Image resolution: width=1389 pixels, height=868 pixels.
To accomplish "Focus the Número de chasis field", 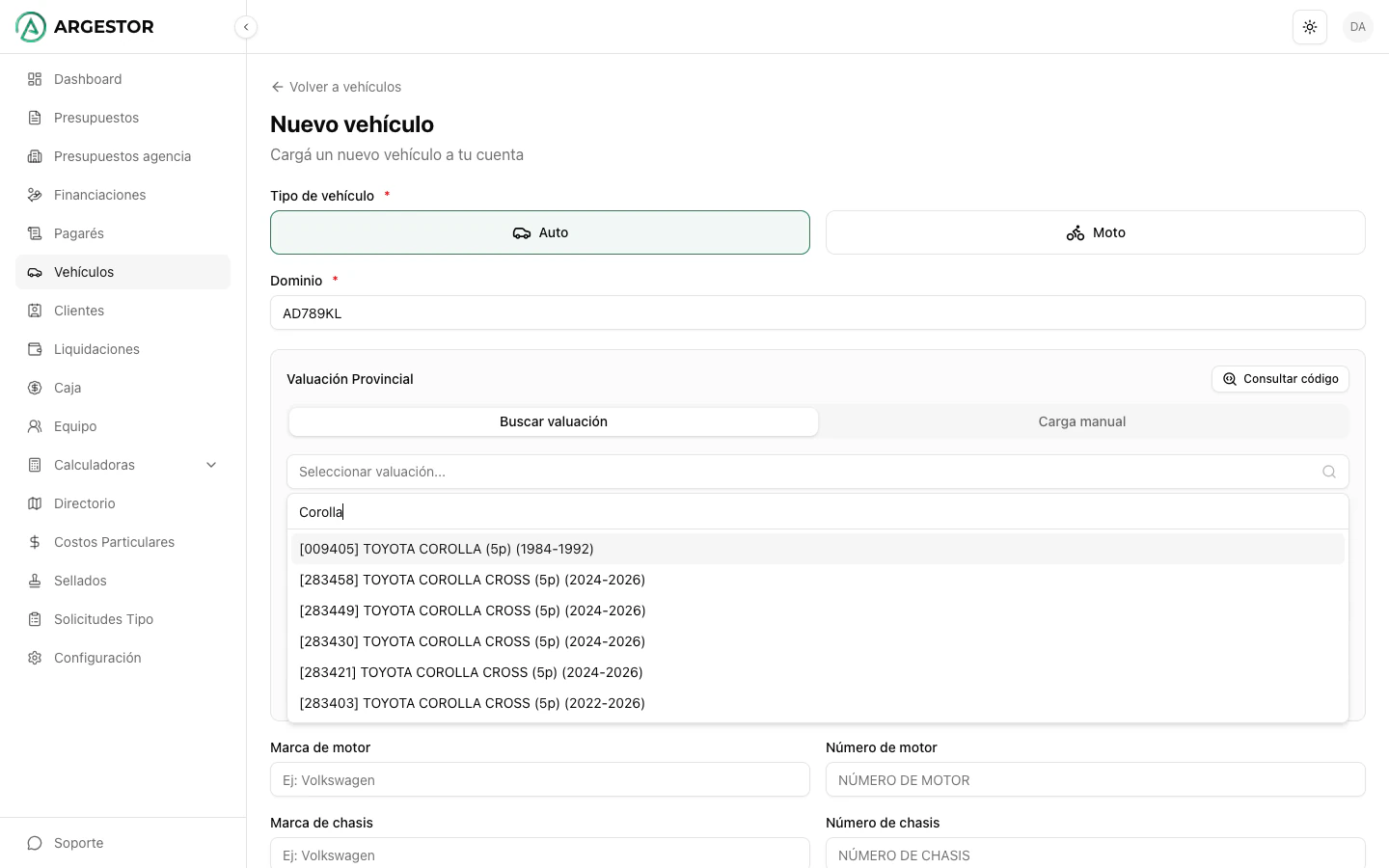I will (x=1096, y=854).
